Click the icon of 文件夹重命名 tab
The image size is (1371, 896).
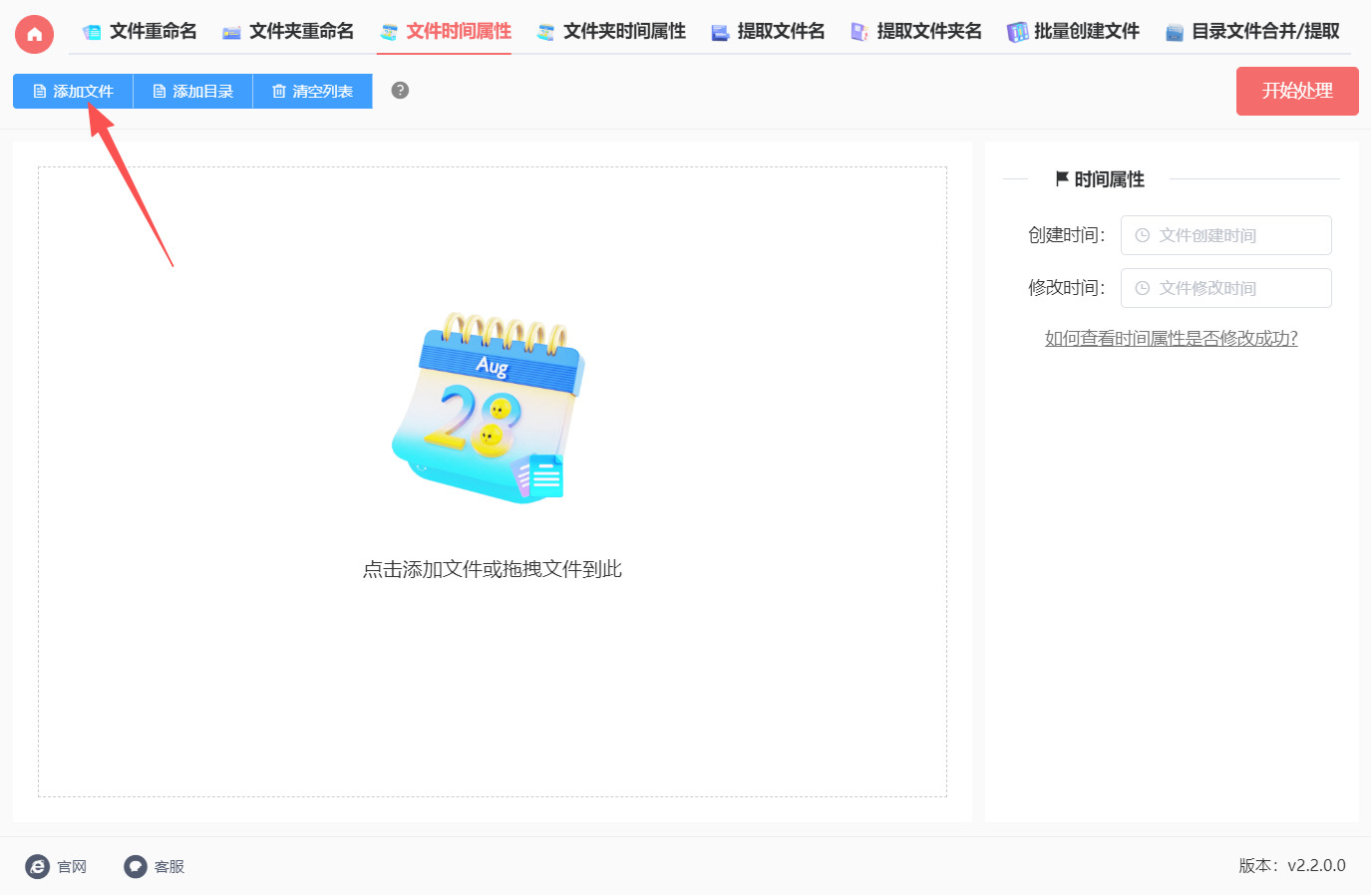[x=231, y=33]
